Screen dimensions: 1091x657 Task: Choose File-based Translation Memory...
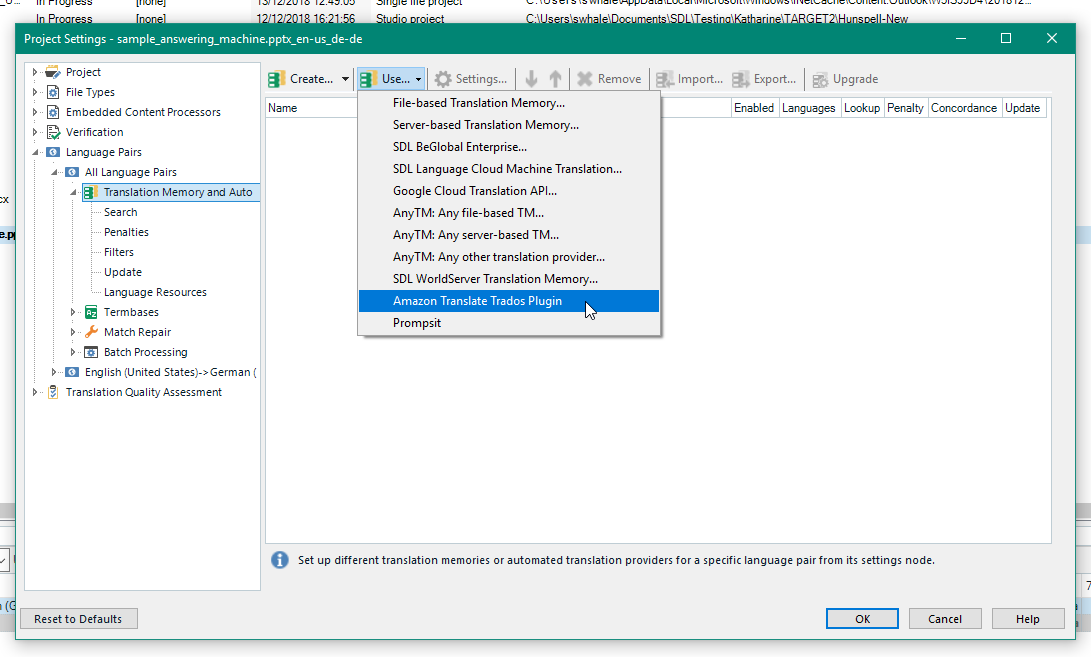pos(509,103)
